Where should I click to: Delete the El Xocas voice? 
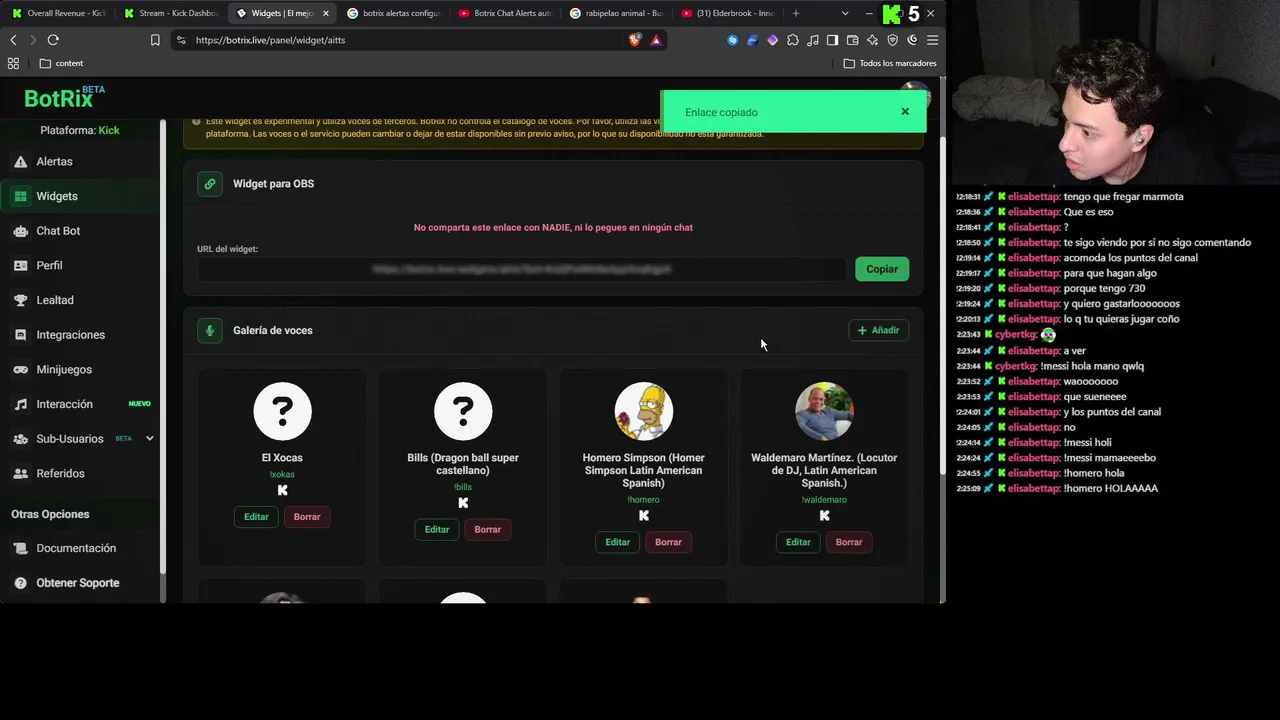tap(307, 517)
